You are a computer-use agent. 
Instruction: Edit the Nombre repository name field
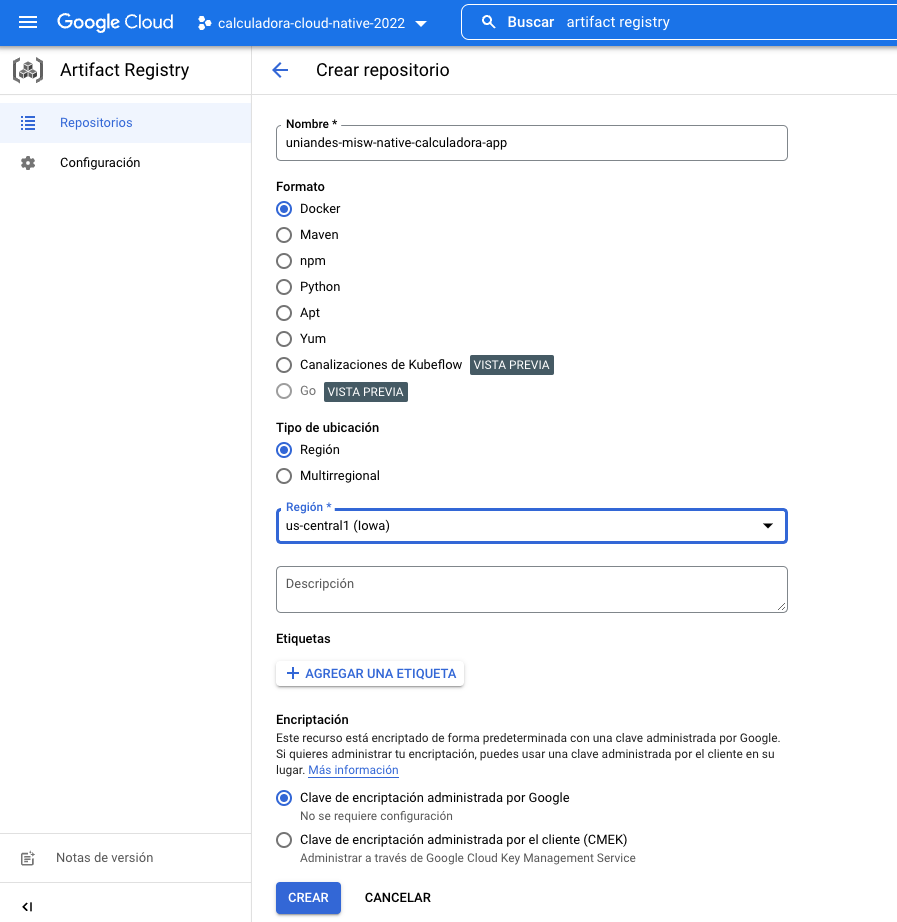pyautogui.click(x=532, y=143)
